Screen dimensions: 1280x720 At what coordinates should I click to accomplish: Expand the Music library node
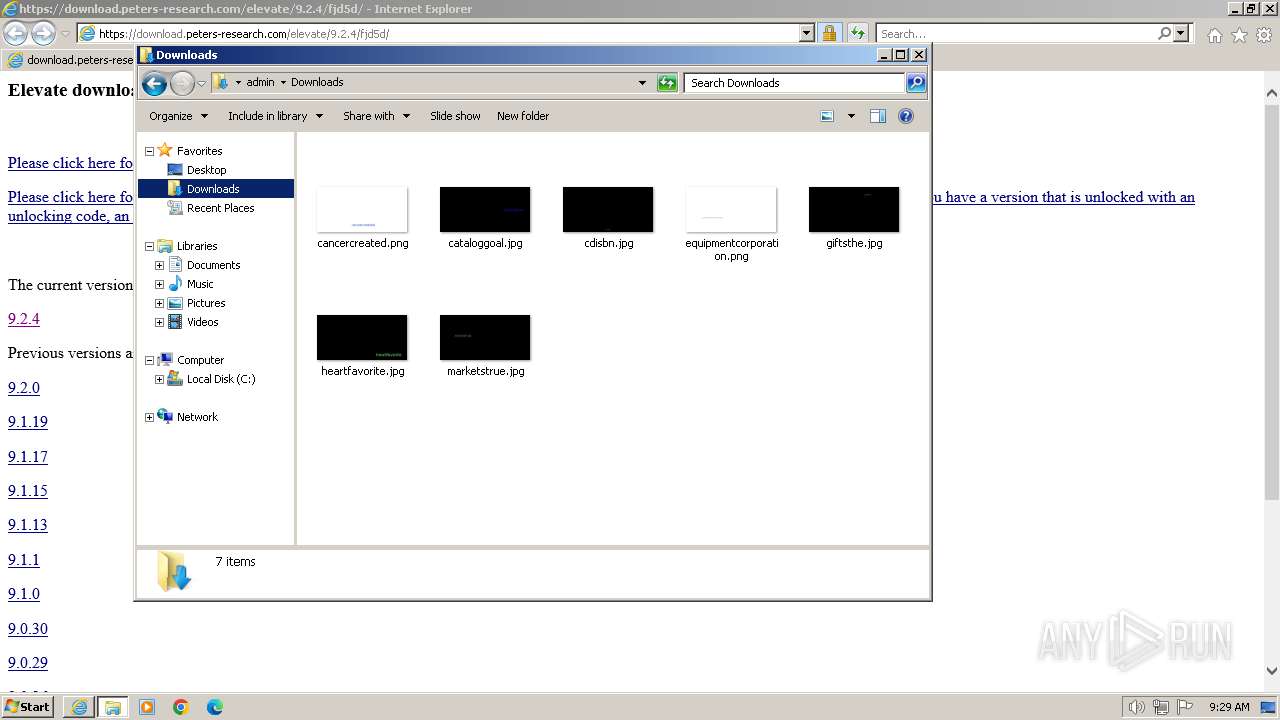tap(159, 284)
